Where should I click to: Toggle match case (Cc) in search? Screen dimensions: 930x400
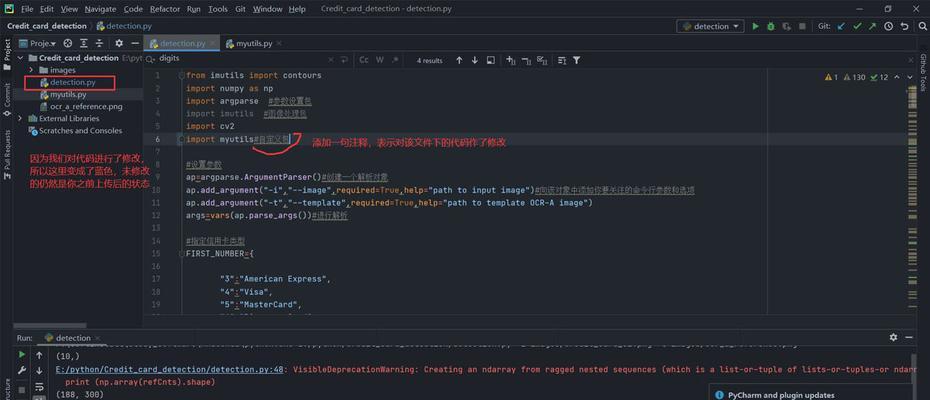[x=364, y=60]
